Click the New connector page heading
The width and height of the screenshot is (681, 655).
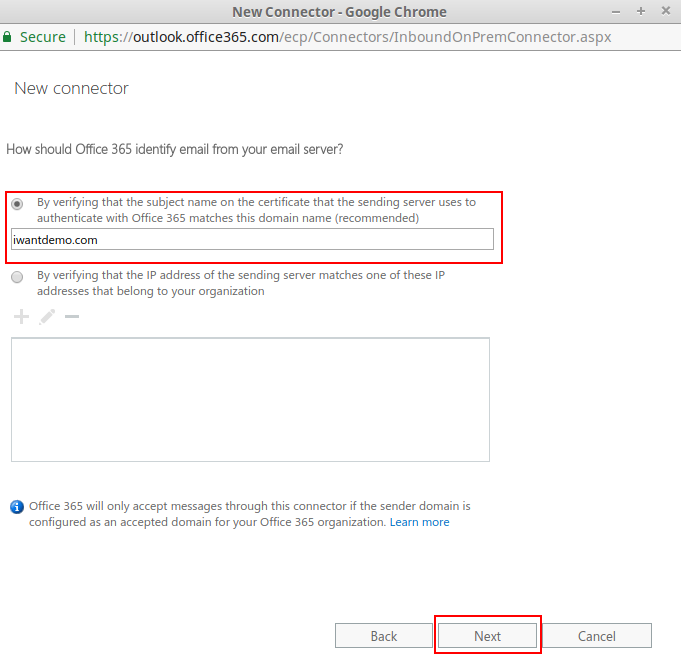[71, 88]
